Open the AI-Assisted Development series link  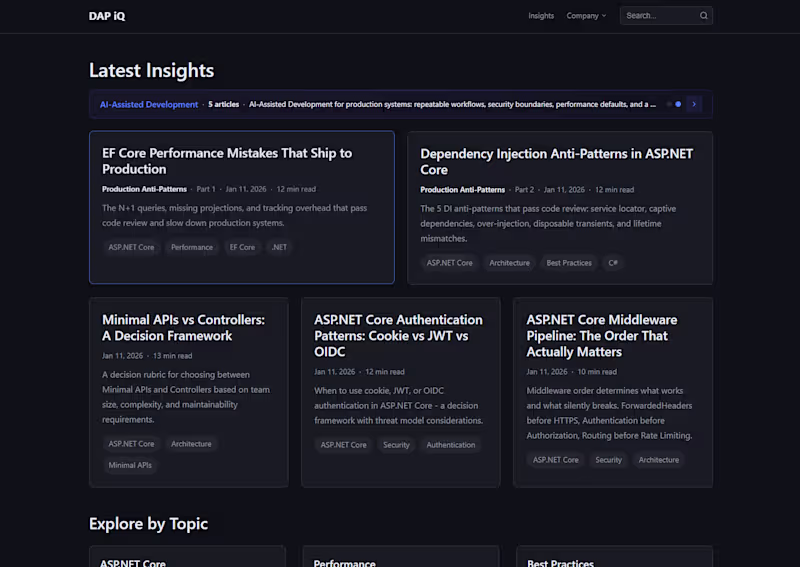coord(149,104)
